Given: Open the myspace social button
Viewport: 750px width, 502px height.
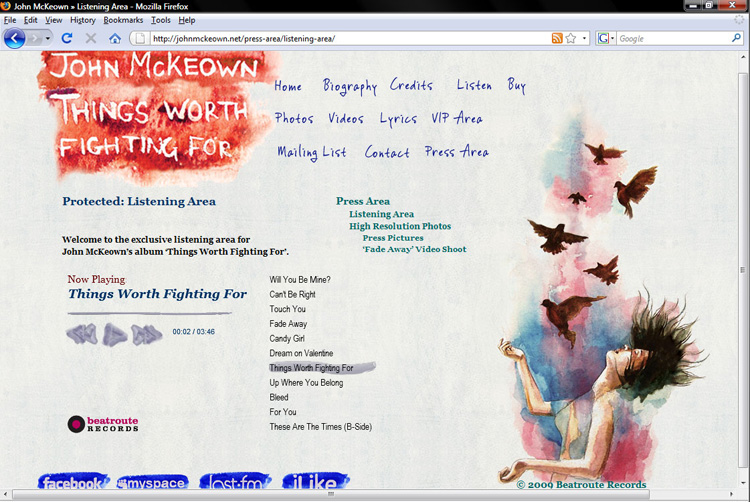Looking at the screenshot, I should tap(153, 482).
